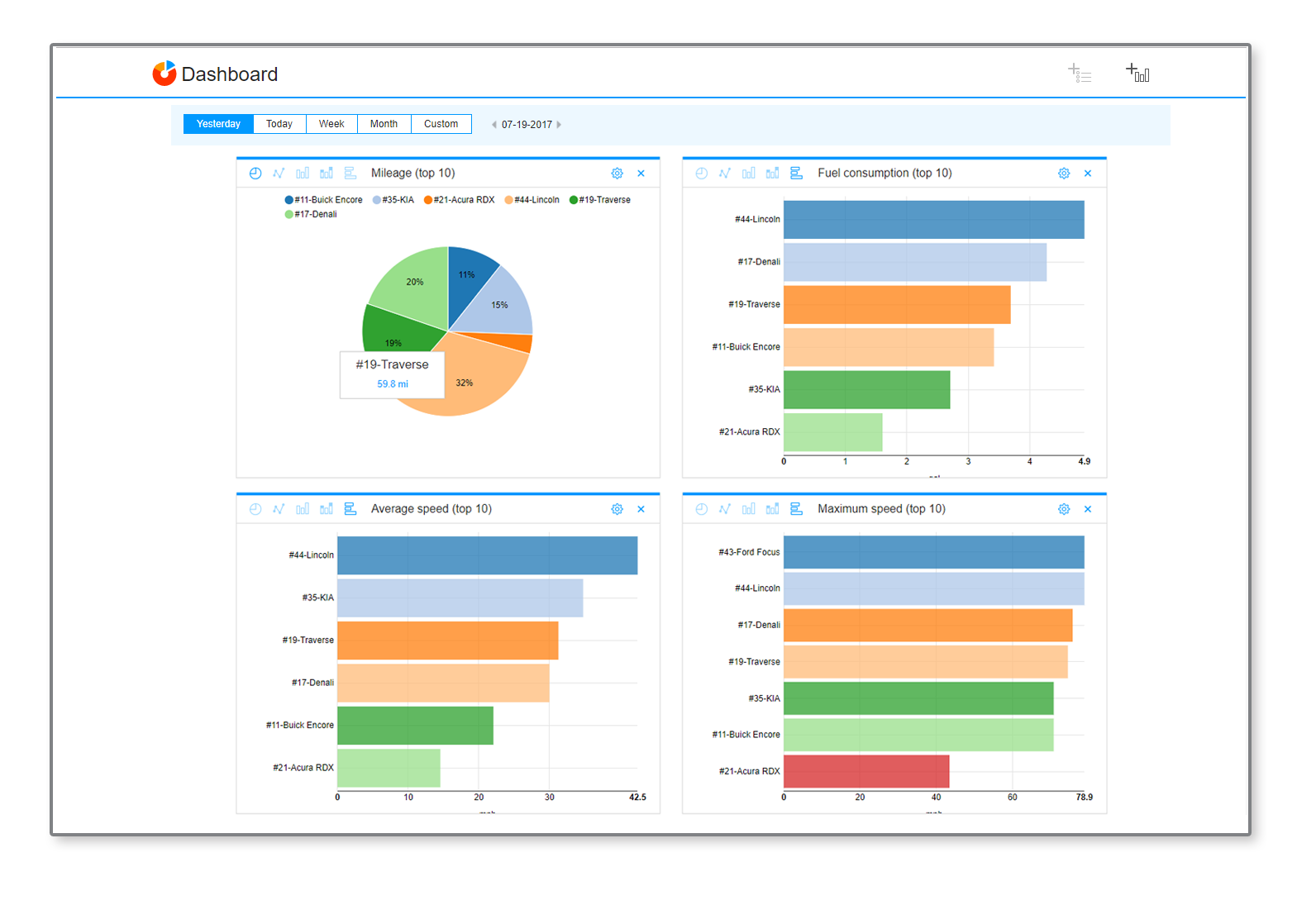The image size is (1316, 924).
Task: Select the Custom period tab
Action: pos(441,124)
